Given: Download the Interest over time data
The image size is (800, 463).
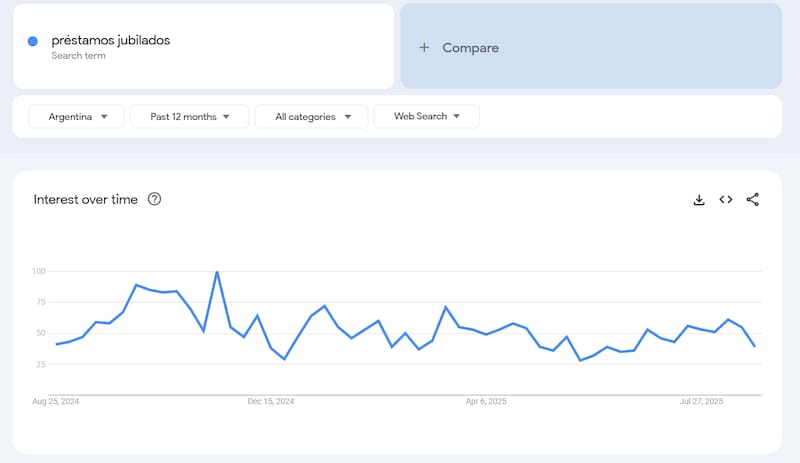Looking at the screenshot, I should (699, 199).
